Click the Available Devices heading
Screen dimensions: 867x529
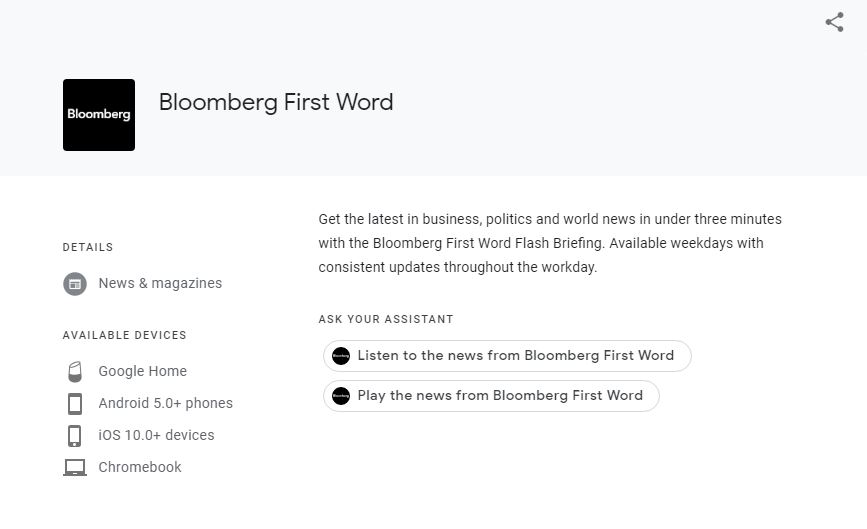[x=124, y=335]
